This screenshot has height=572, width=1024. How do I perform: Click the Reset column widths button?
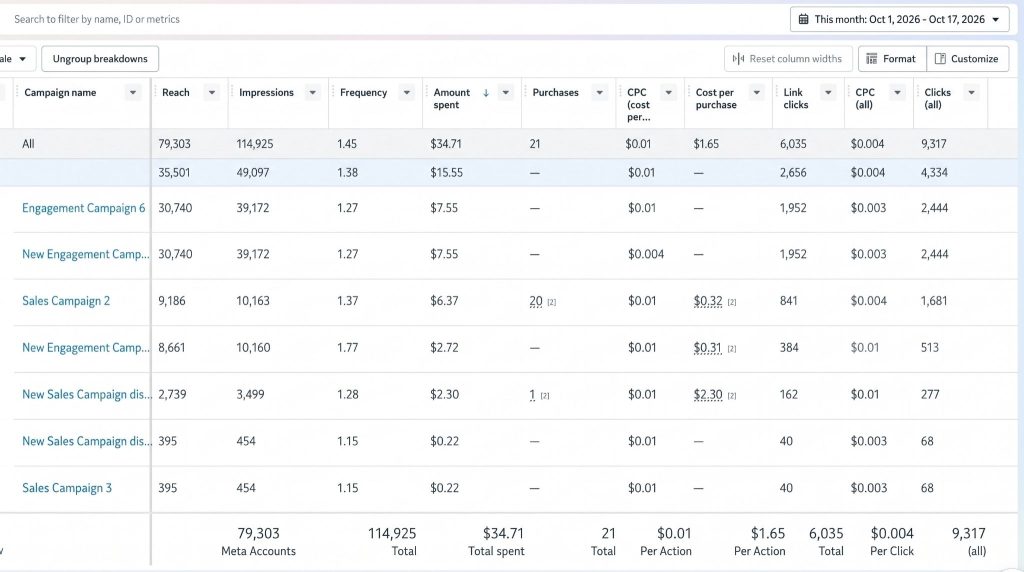(x=788, y=59)
